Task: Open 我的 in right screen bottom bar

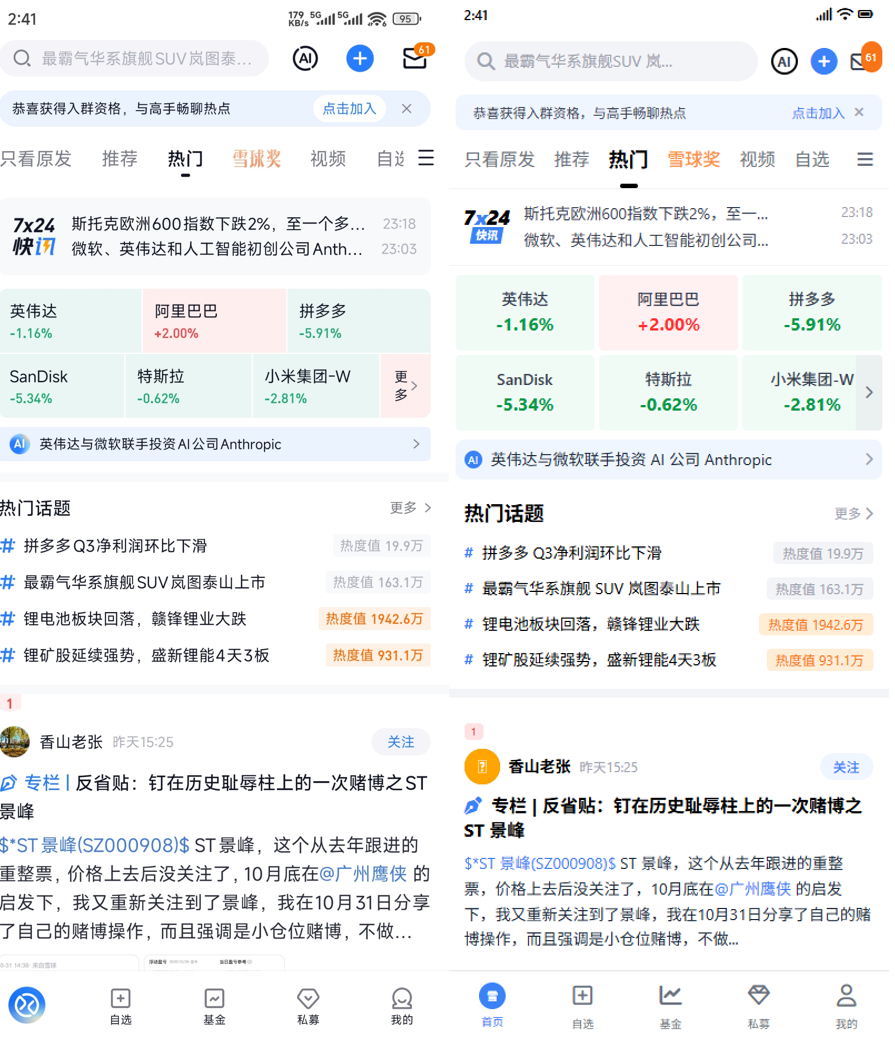Action: [x=846, y=1006]
